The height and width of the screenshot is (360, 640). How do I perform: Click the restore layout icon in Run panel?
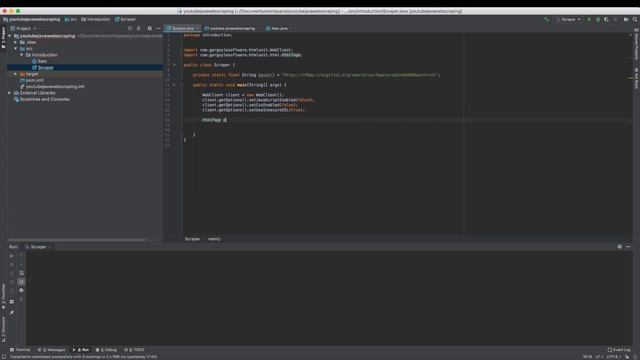tap(11, 302)
